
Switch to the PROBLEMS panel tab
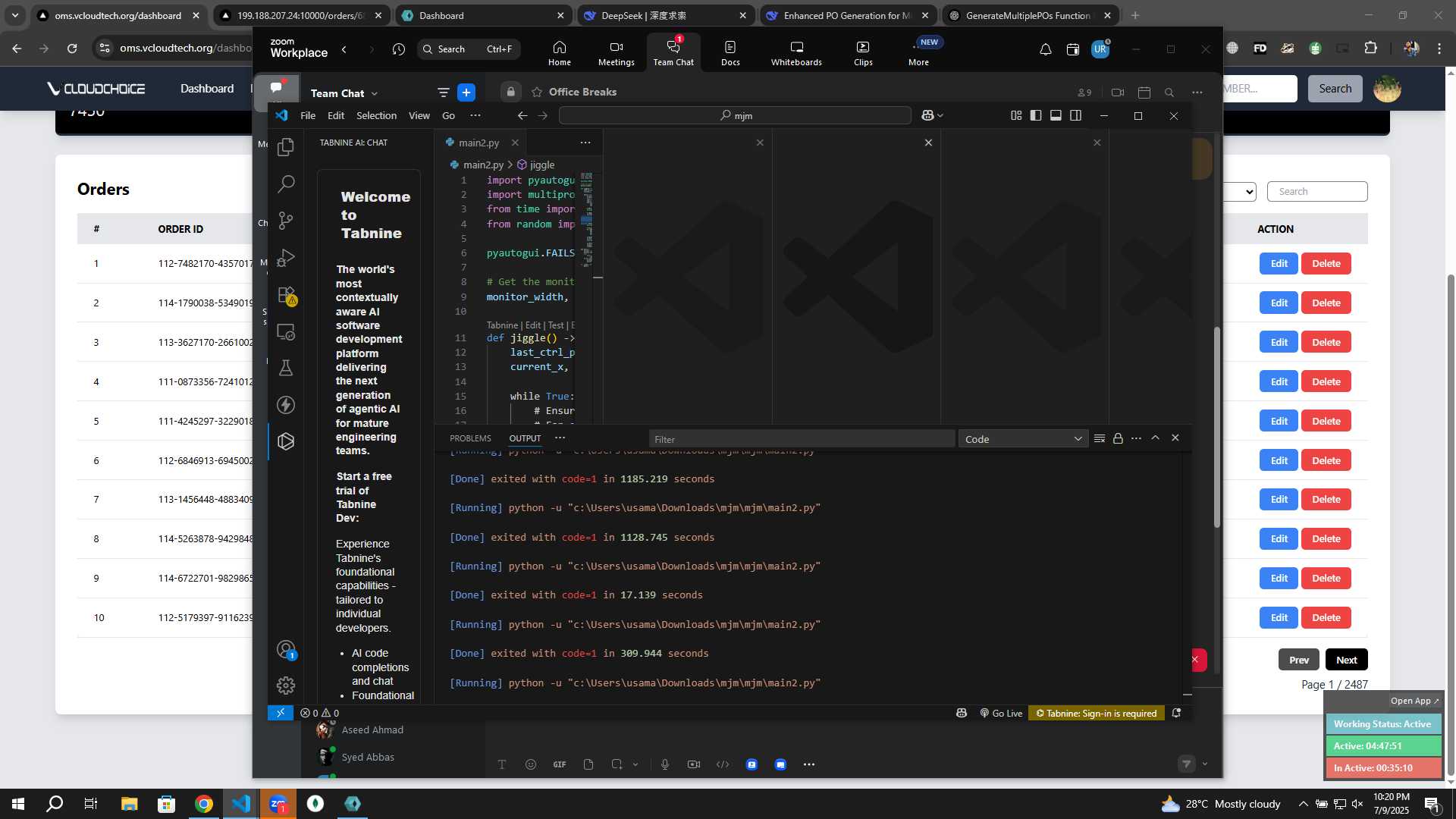coord(470,438)
